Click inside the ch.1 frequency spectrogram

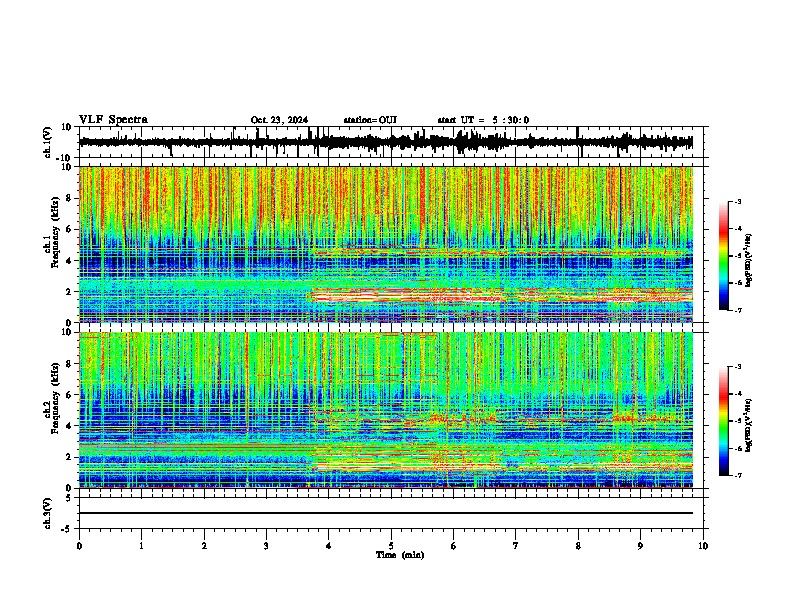point(386,244)
